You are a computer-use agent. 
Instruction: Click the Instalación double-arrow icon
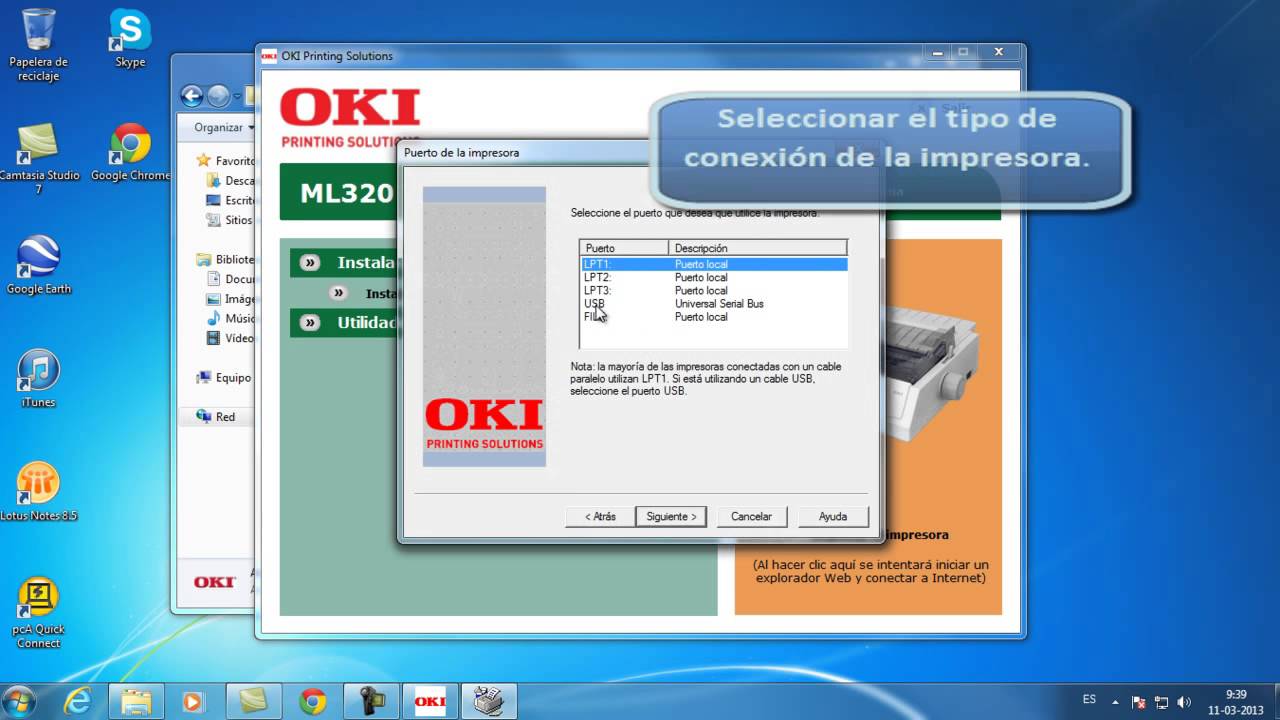[310, 263]
